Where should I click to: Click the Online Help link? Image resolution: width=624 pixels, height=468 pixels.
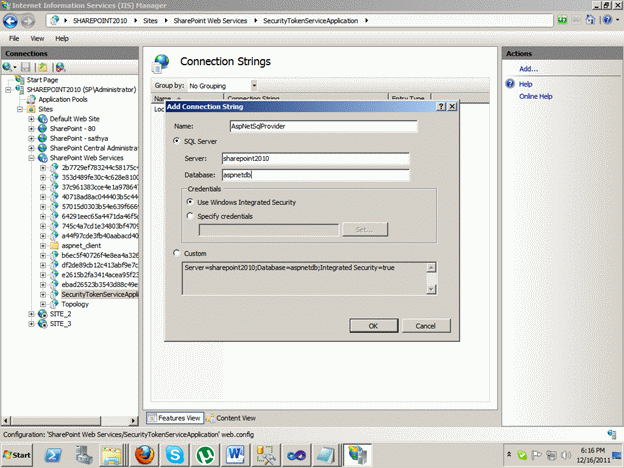(536, 96)
